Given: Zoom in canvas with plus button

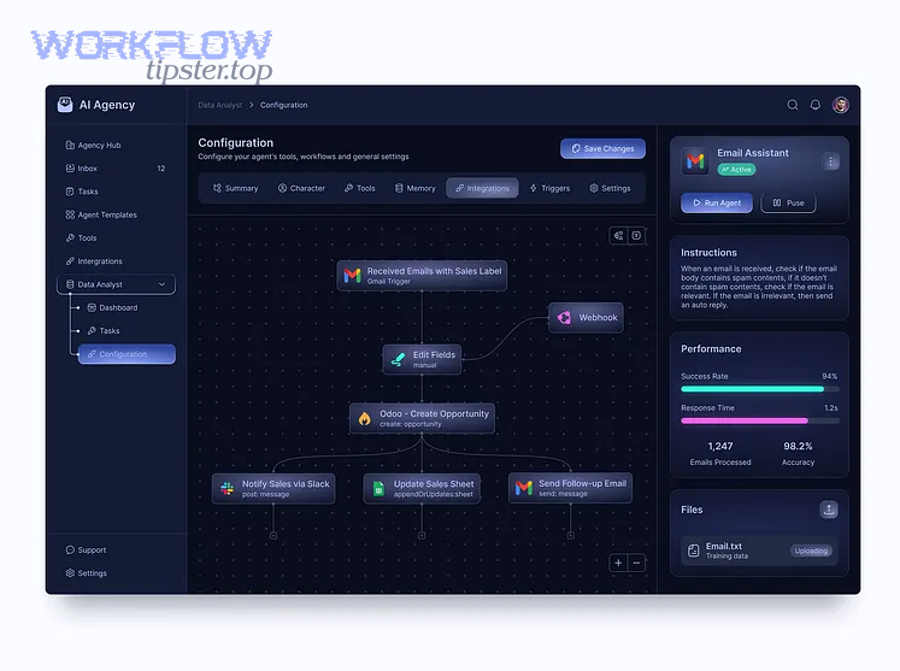Looking at the screenshot, I should [x=618, y=563].
